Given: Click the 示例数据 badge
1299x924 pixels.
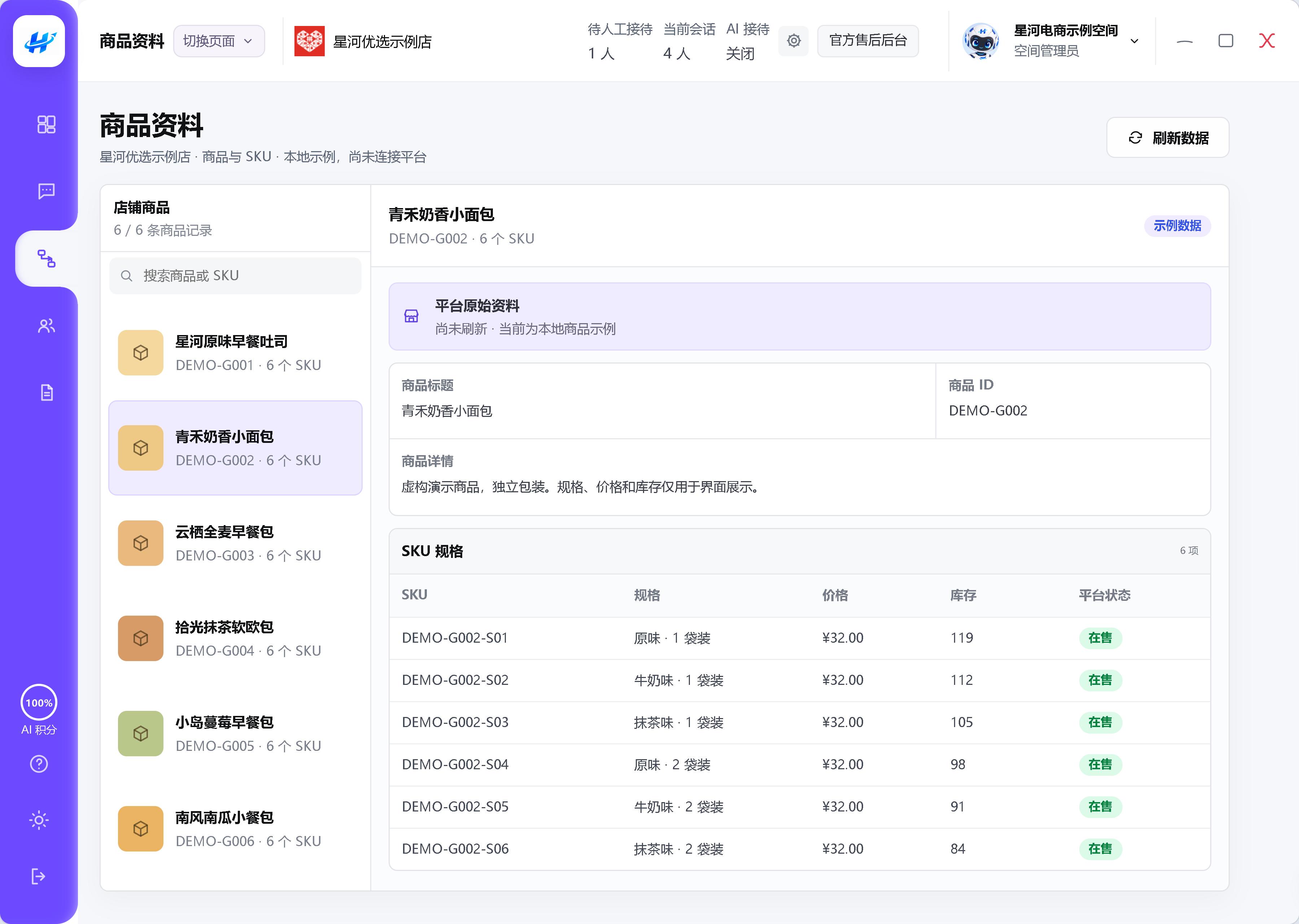Looking at the screenshot, I should pyautogui.click(x=1177, y=226).
